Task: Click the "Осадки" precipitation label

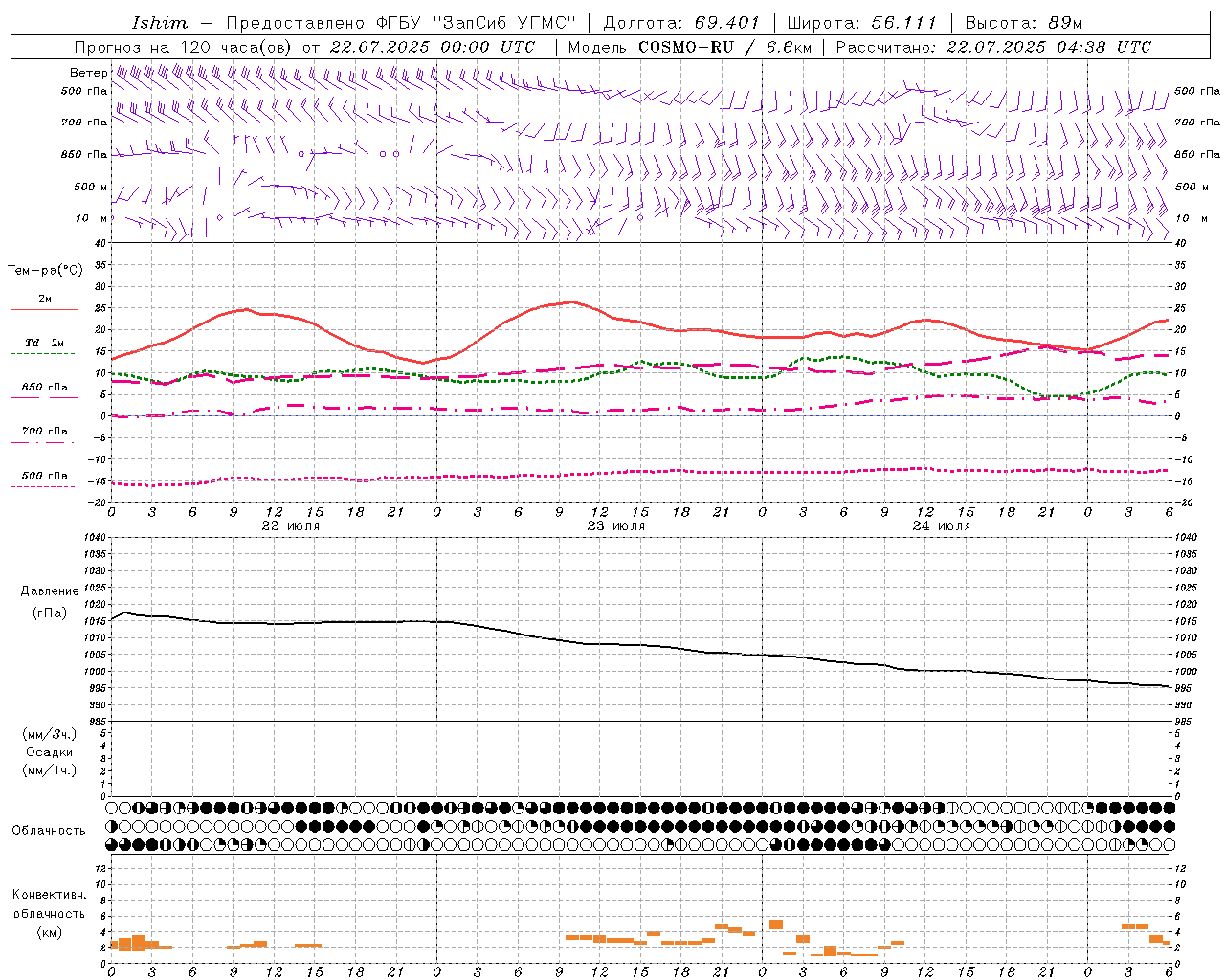Action: point(50,752)
